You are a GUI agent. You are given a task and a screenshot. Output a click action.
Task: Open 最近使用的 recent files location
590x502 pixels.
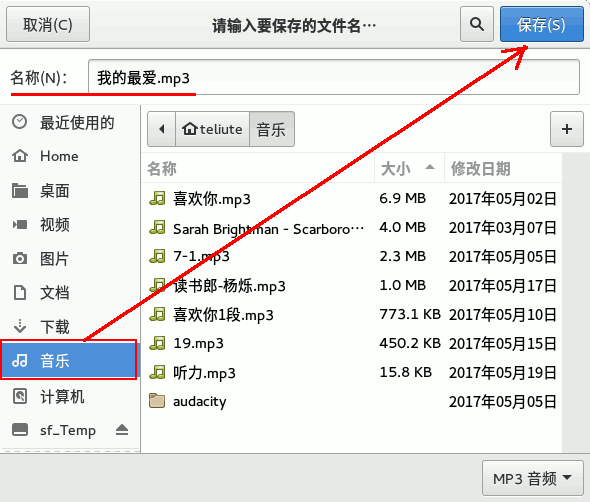tap(70, 122)
